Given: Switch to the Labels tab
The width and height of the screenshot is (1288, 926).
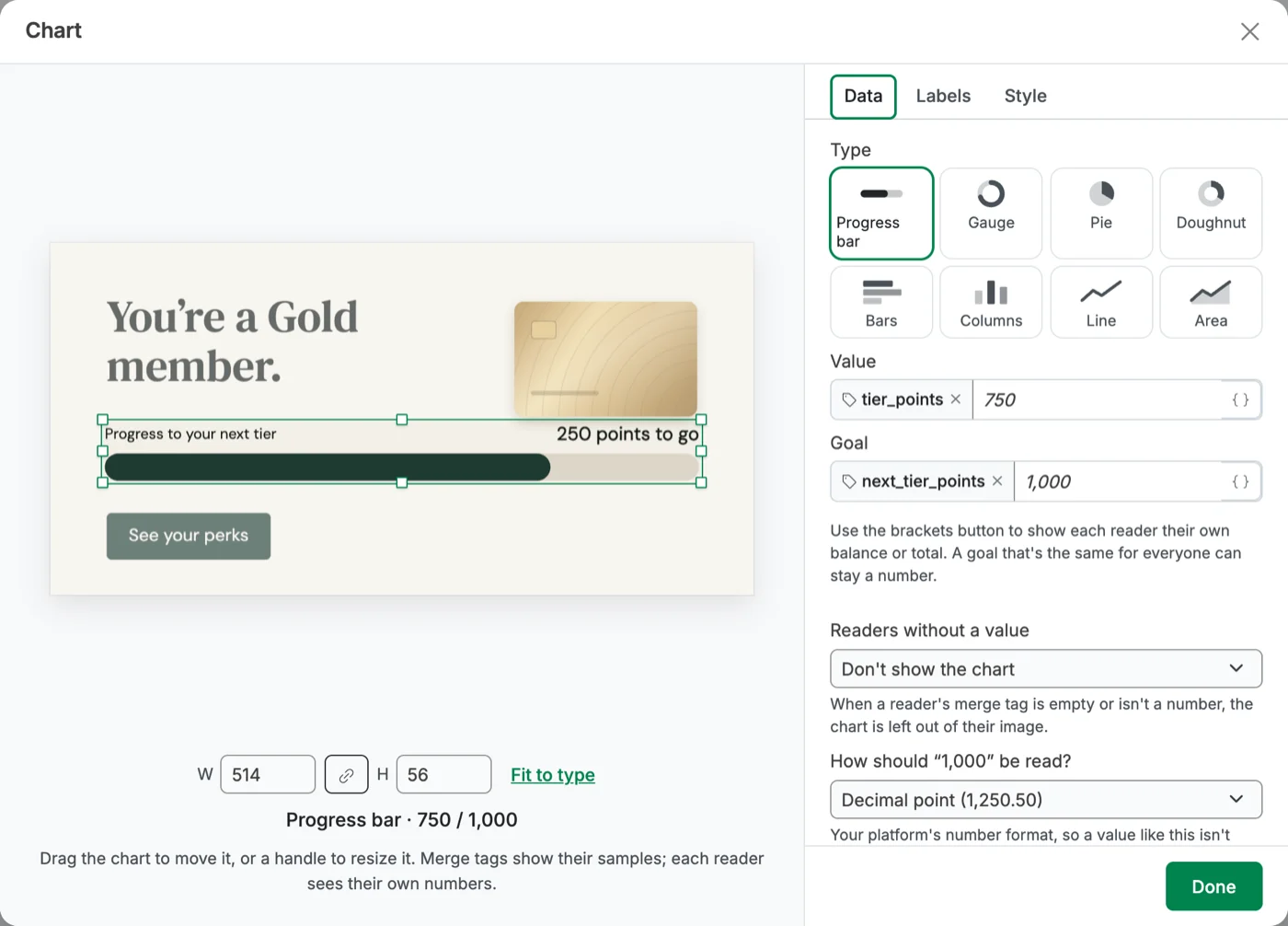Looking at the screenshot, I should (x=943, y=97).
